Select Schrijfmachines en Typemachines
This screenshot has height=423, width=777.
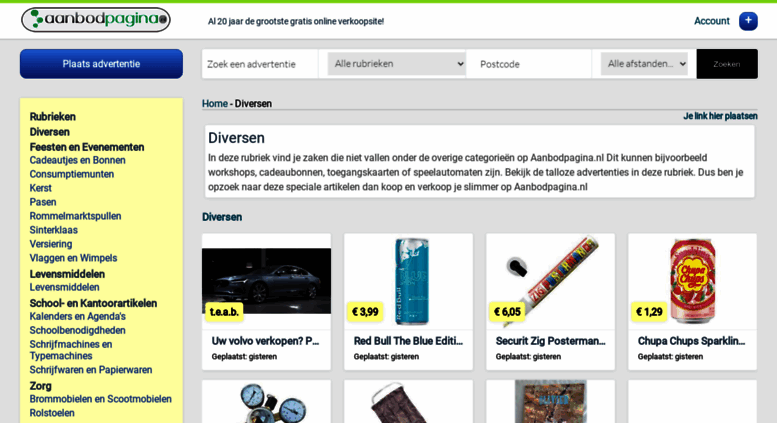pos(71,350)
